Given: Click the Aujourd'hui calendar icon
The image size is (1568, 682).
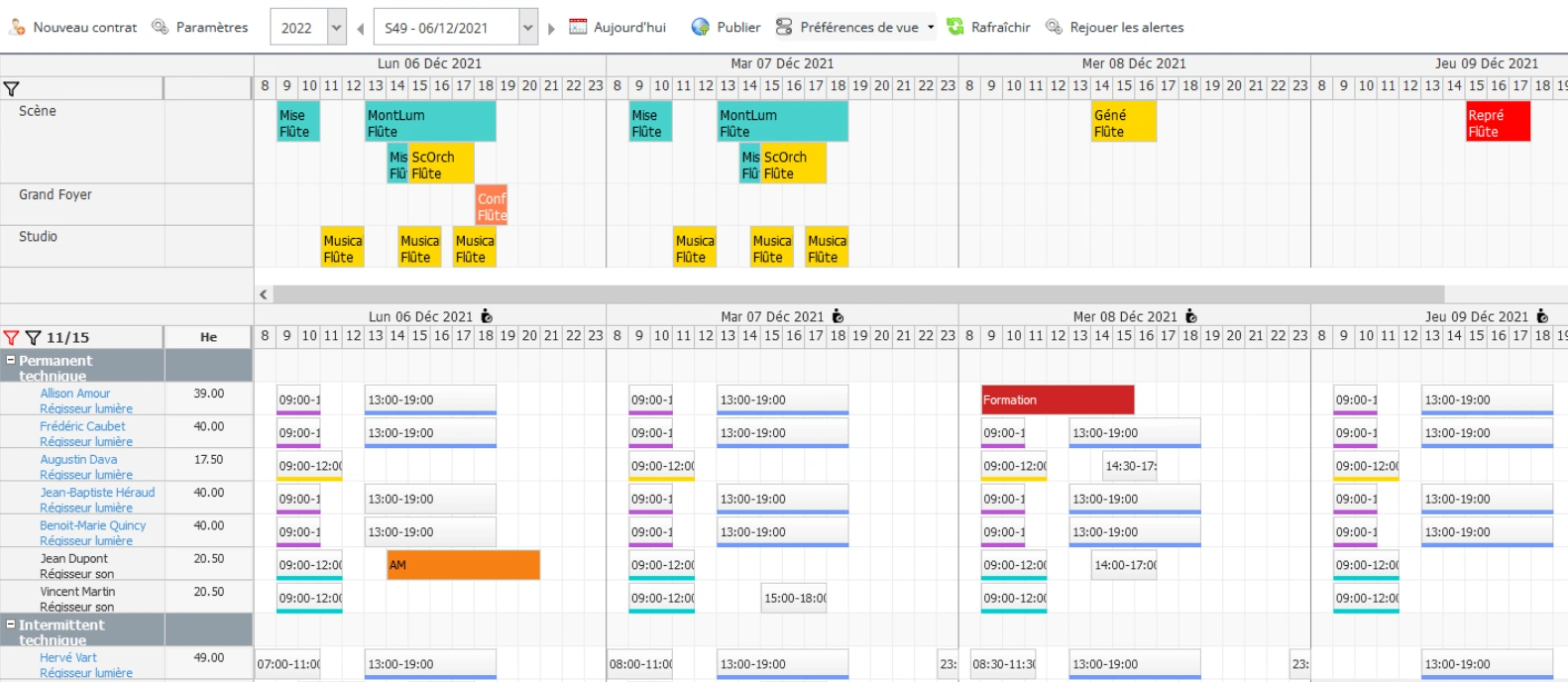Looking at the screenshot, I should point(578,27).
